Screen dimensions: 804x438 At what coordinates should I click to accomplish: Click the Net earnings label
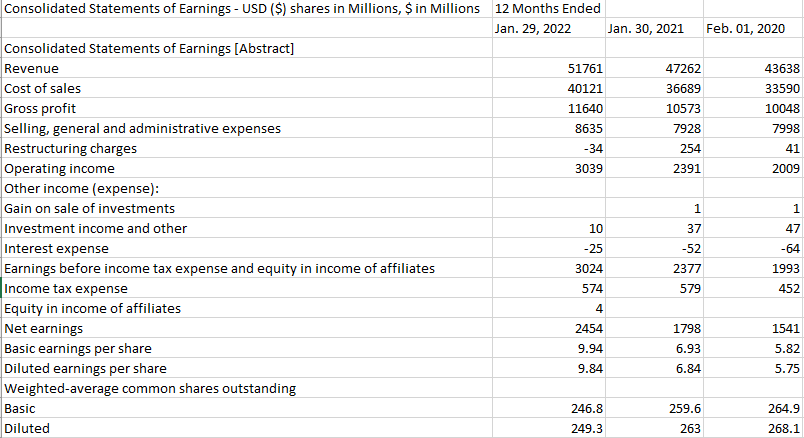click(44, 329)
